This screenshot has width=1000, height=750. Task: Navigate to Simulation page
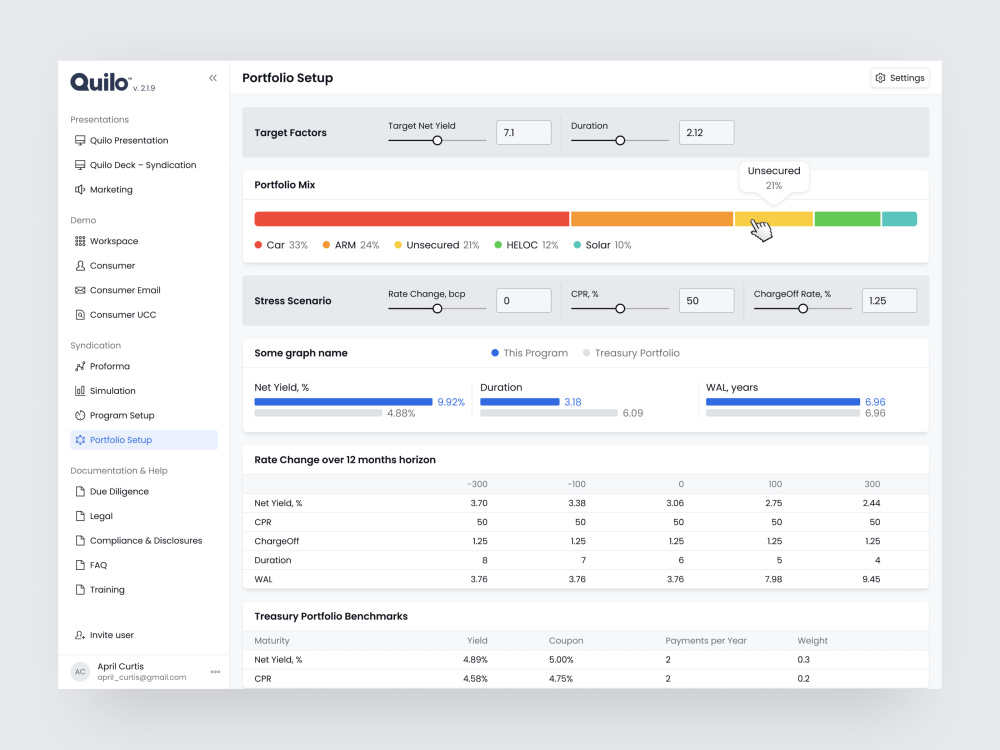coord(112,390)
